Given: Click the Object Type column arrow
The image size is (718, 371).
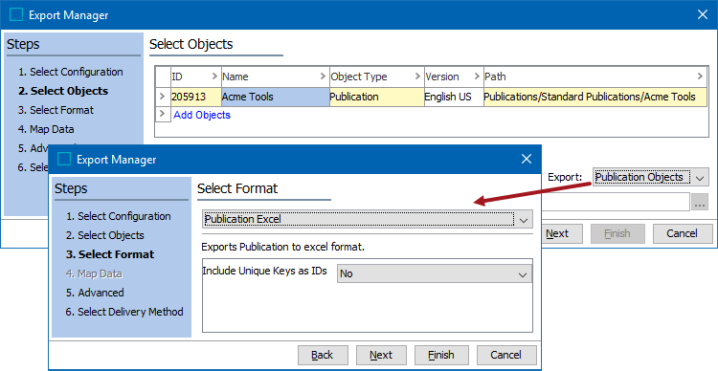Looking at the screenshot, I should tap(417, 76).
